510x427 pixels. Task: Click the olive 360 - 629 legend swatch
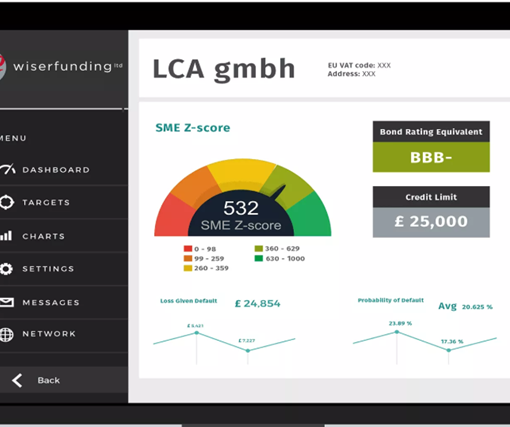pyautogui.click(x=259, y=248)
